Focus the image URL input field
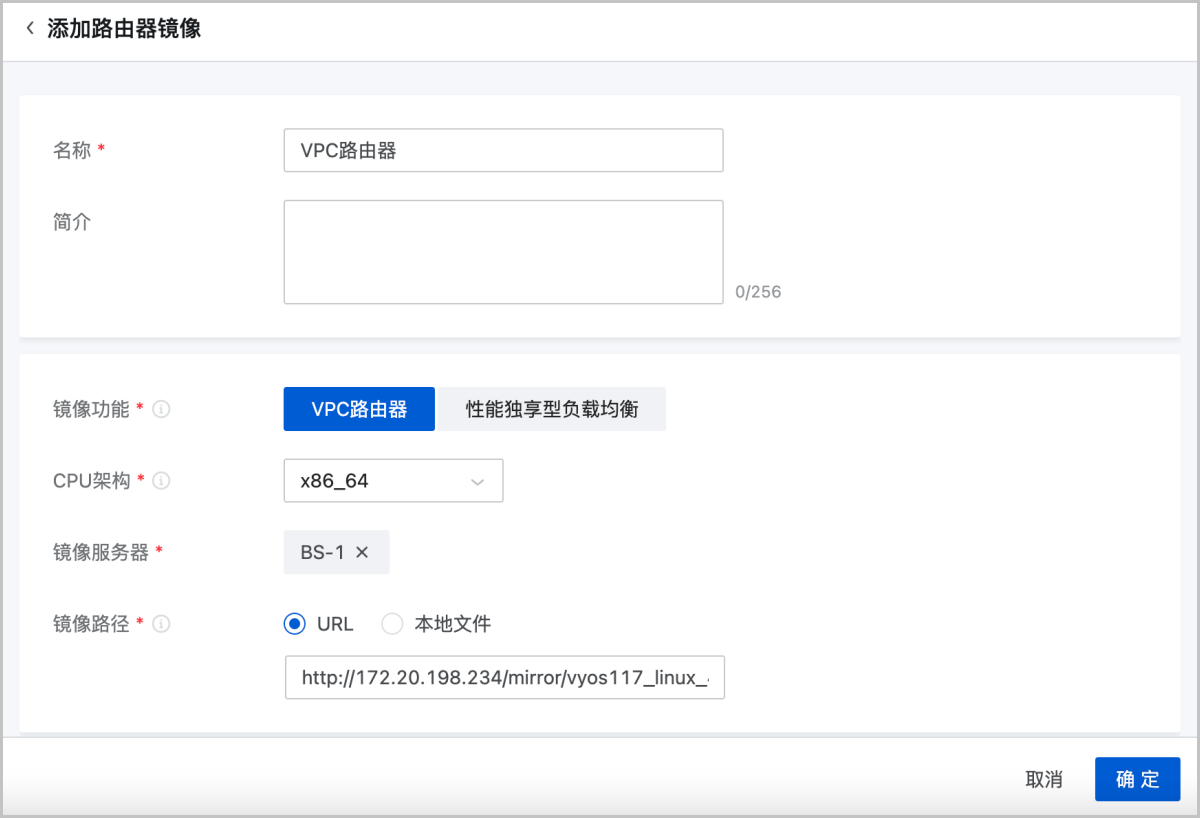Viewport: 1200px width, 818px height. coord(505,677)
